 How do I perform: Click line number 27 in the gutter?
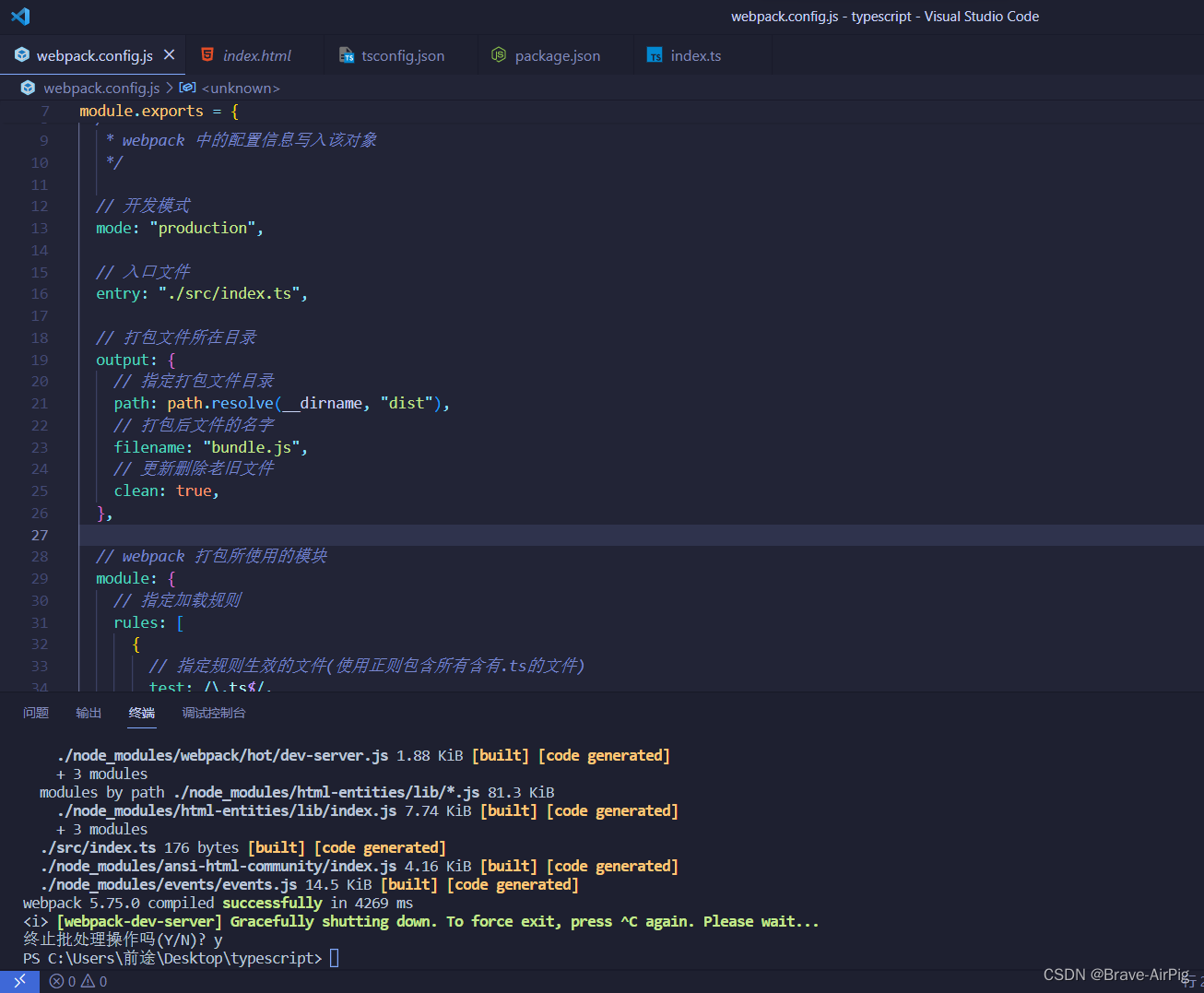[x=40, y=536]
